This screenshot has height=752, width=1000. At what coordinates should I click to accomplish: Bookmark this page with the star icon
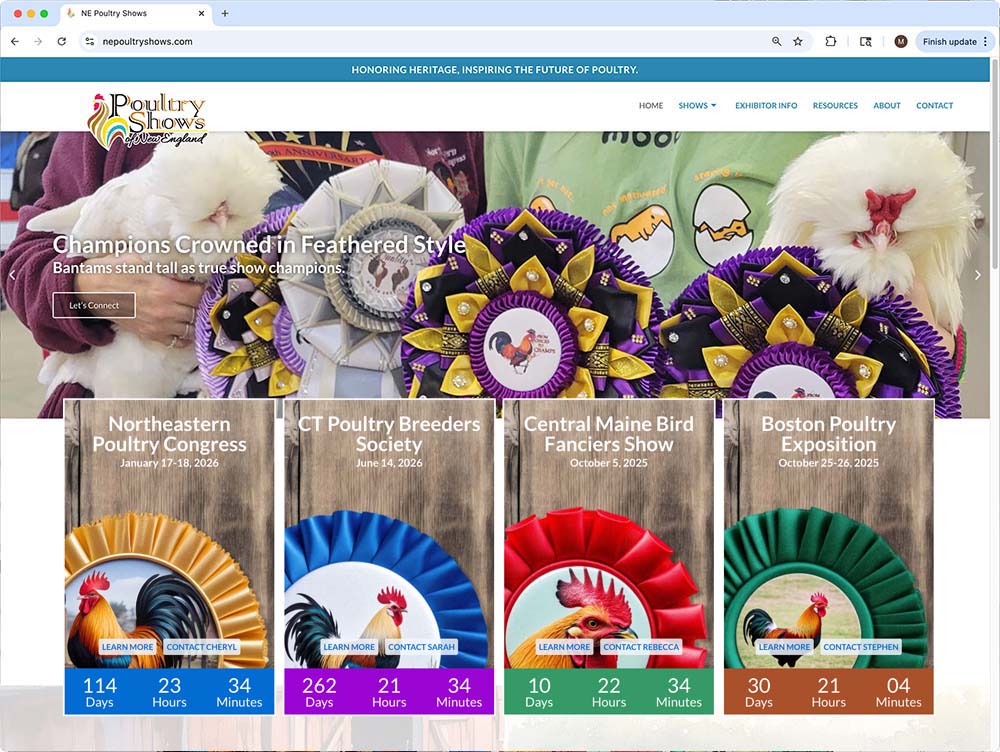pyautogui.click(x=798, y=42)
